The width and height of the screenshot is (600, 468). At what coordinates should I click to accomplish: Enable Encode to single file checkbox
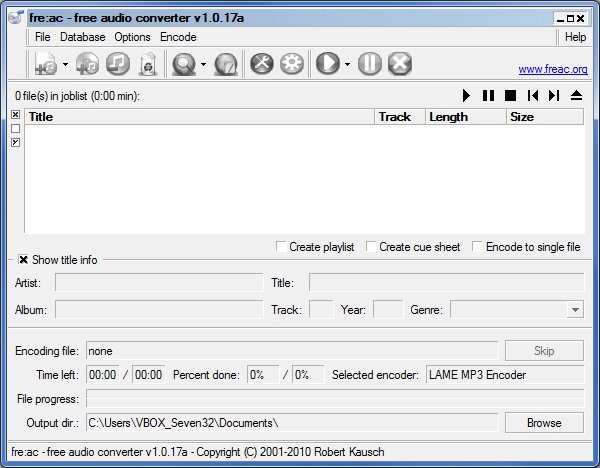477,246
